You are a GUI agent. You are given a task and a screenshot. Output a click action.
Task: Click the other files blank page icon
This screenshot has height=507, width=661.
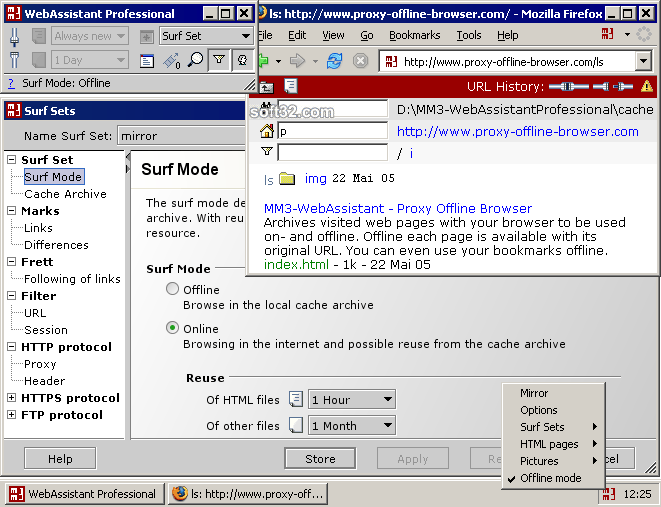point(296,425)
